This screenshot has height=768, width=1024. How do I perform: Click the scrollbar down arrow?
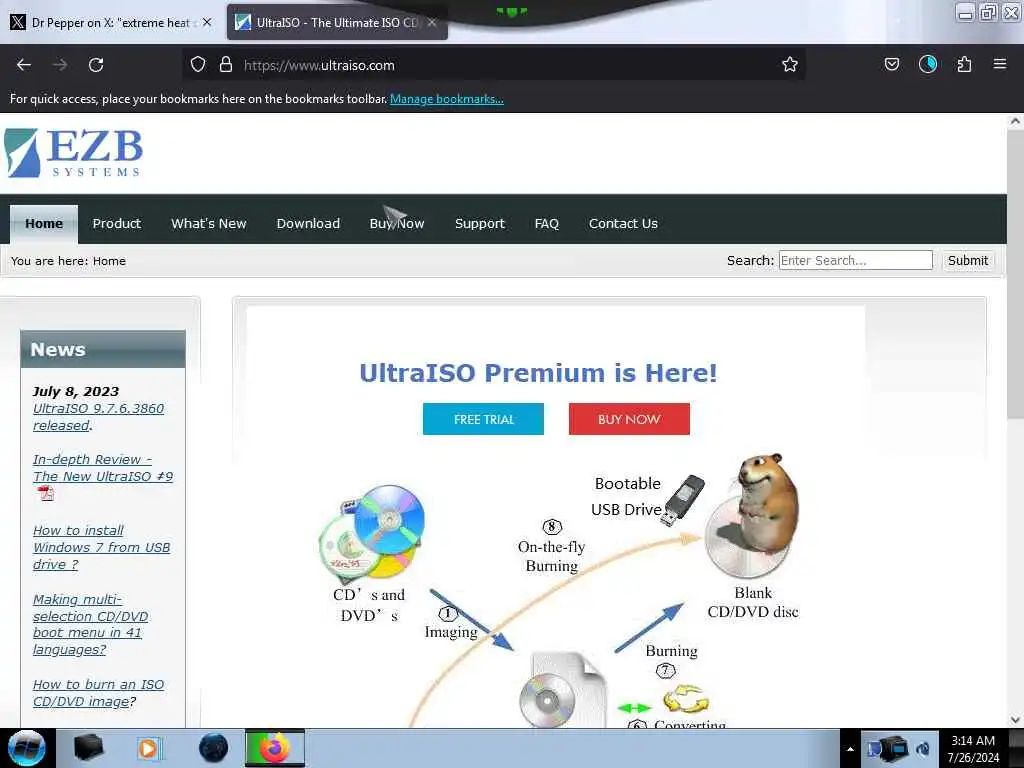(x=1015, y=720)
